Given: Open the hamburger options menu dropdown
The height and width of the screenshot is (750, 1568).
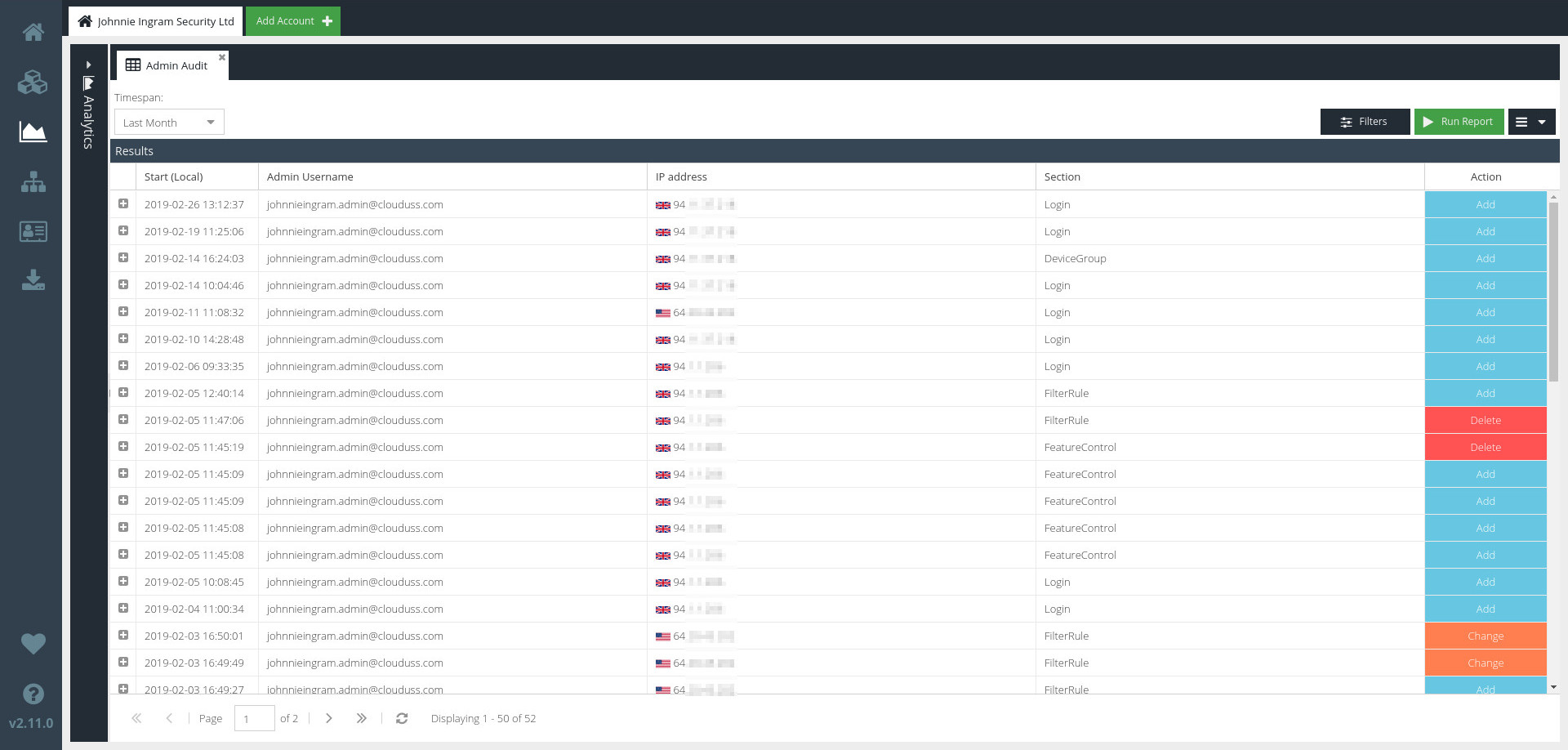Looking at the screenshot, I should [x=1531, y=122].
